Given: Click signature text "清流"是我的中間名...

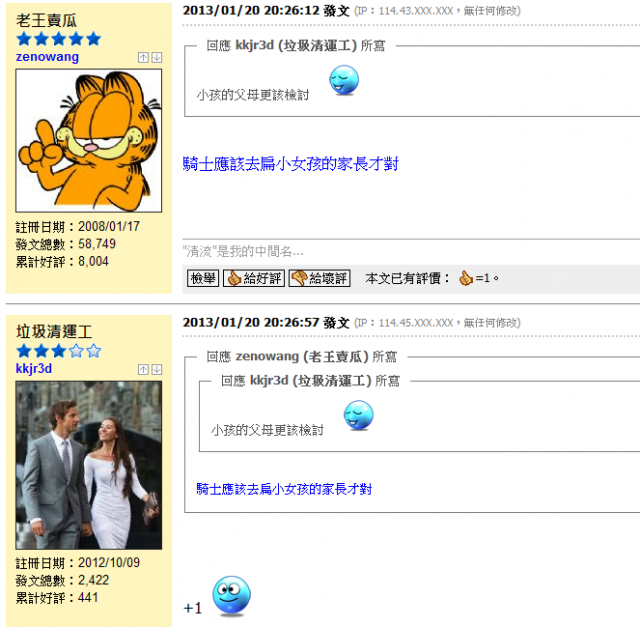Looking at the screenshot, I should [243, 251].
